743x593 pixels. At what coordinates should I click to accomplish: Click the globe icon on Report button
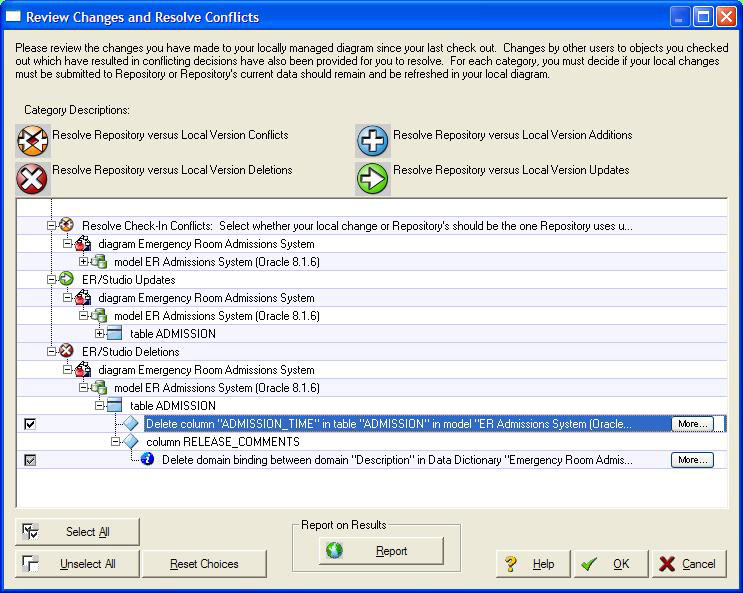pyautogui.click(x=334, y=550)
